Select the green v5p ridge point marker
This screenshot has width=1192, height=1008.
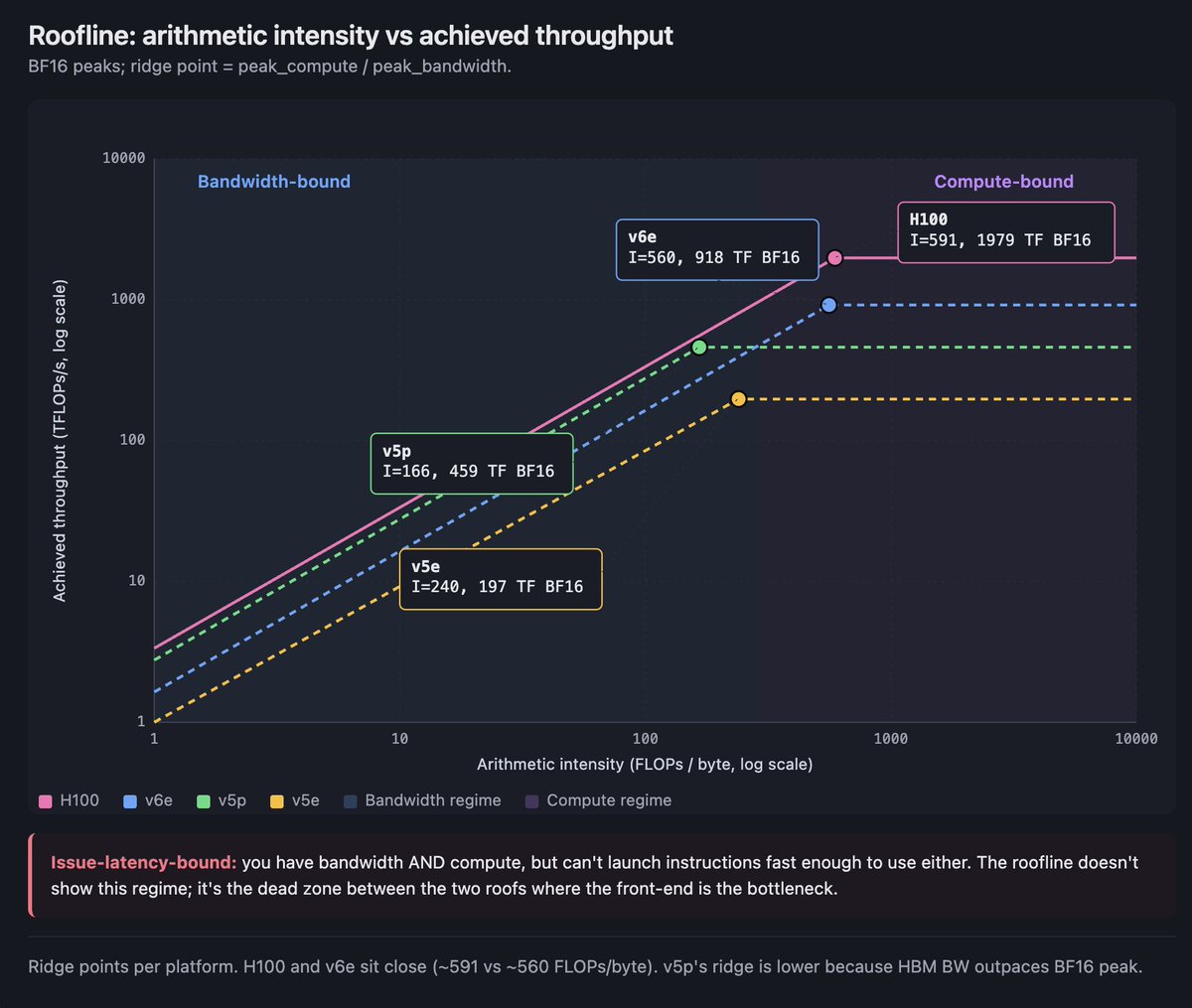coord(699,348)
